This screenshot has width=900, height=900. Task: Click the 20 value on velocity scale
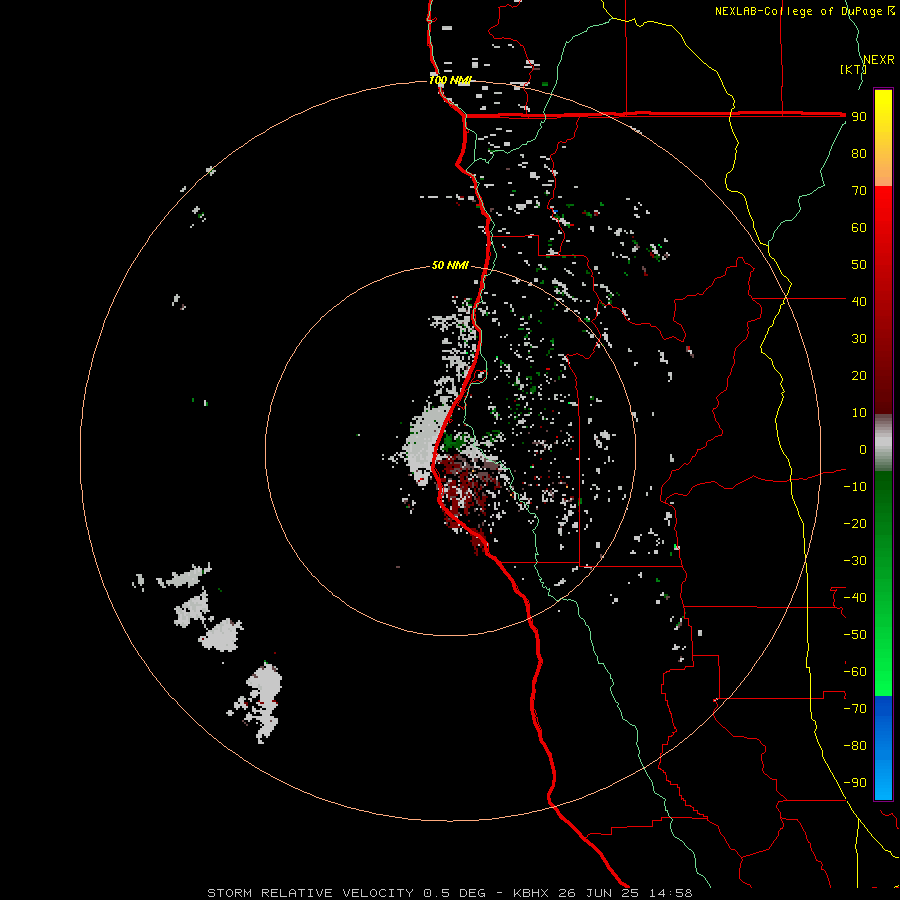859,375
